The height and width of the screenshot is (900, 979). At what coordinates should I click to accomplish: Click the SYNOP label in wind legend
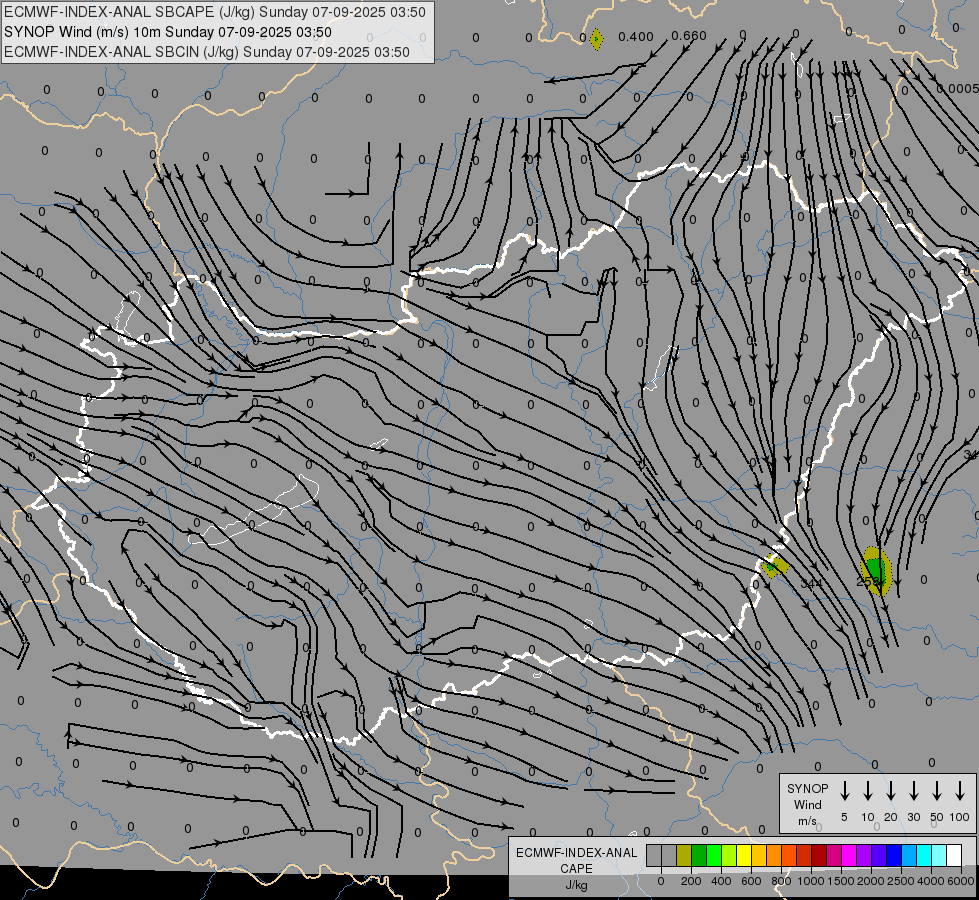pos(807,788)
